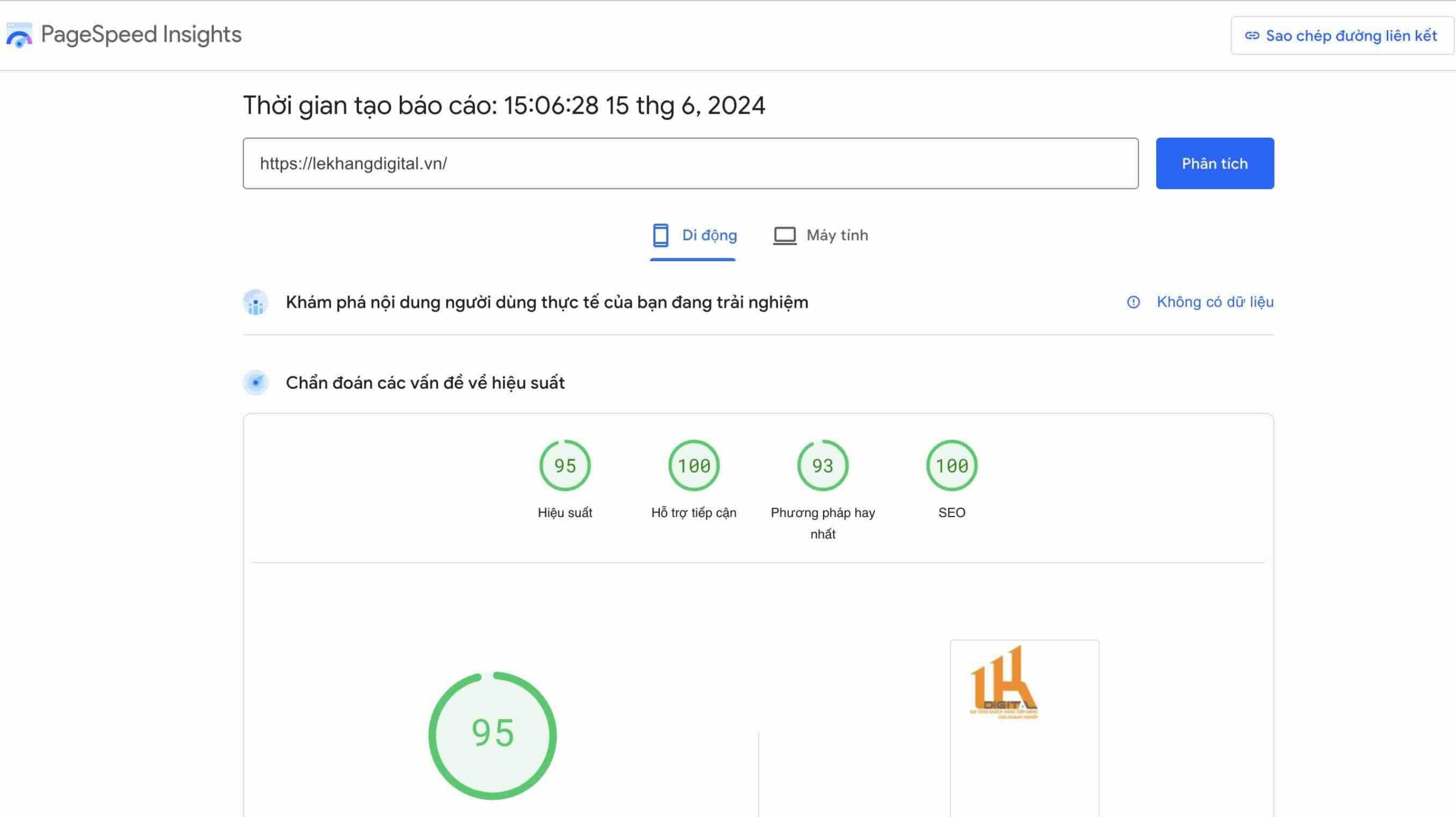Click the performance diagnosis section icon
Viewport: 1456px width, 817px height.
click(256, 383)
